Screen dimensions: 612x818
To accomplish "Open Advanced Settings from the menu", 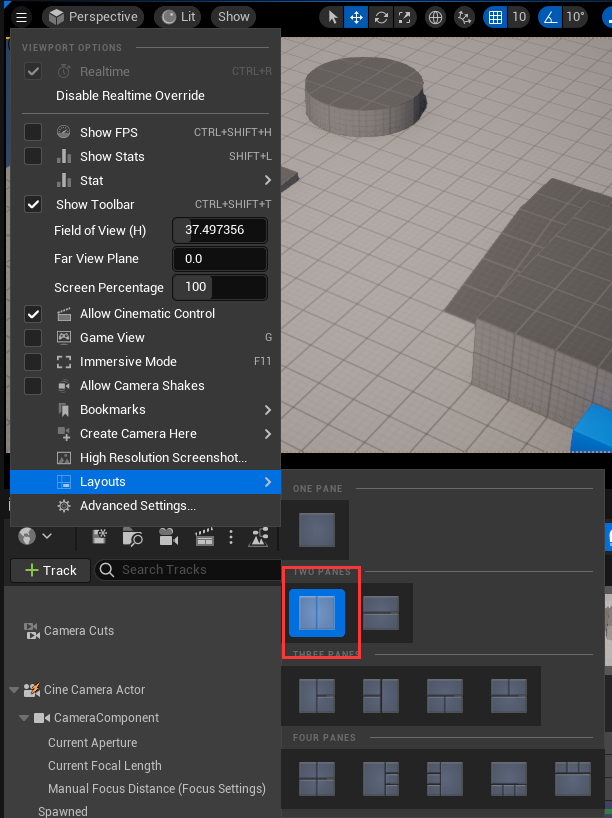I will click(x=137, y=506).
